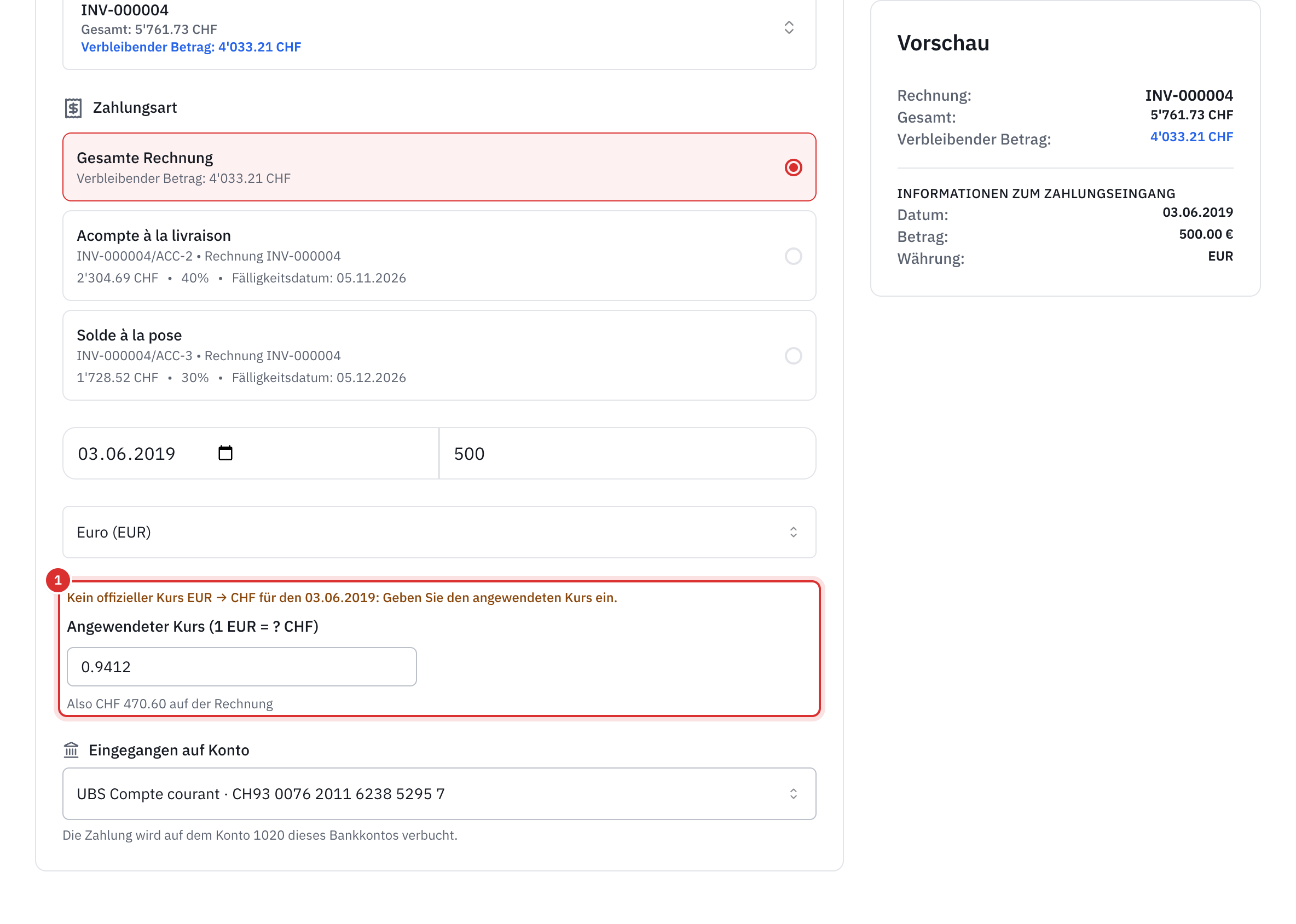Click '1'728.52 CHF' amount in Solde card

[117, 378]
